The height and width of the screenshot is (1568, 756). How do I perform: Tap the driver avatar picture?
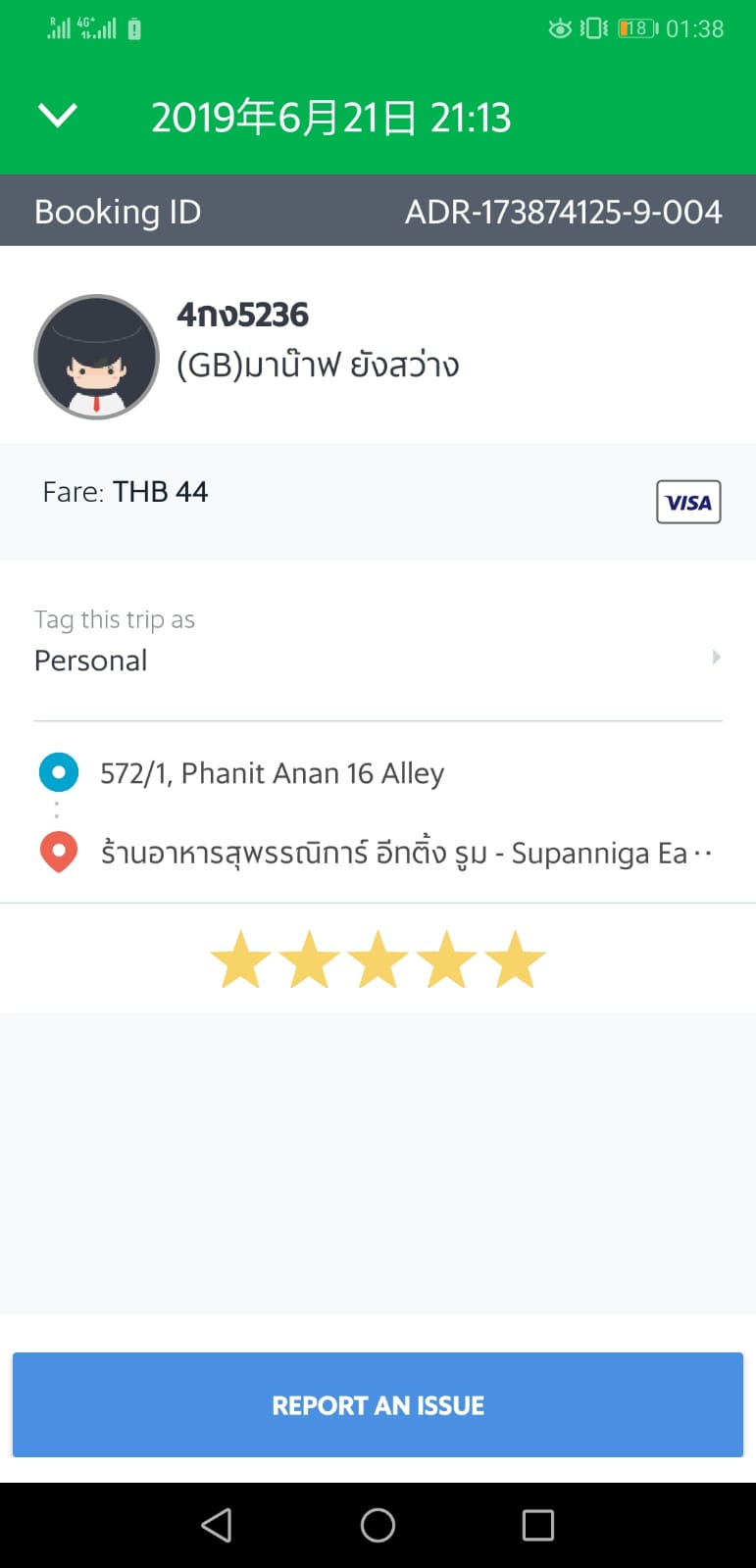tap(96, 358)
